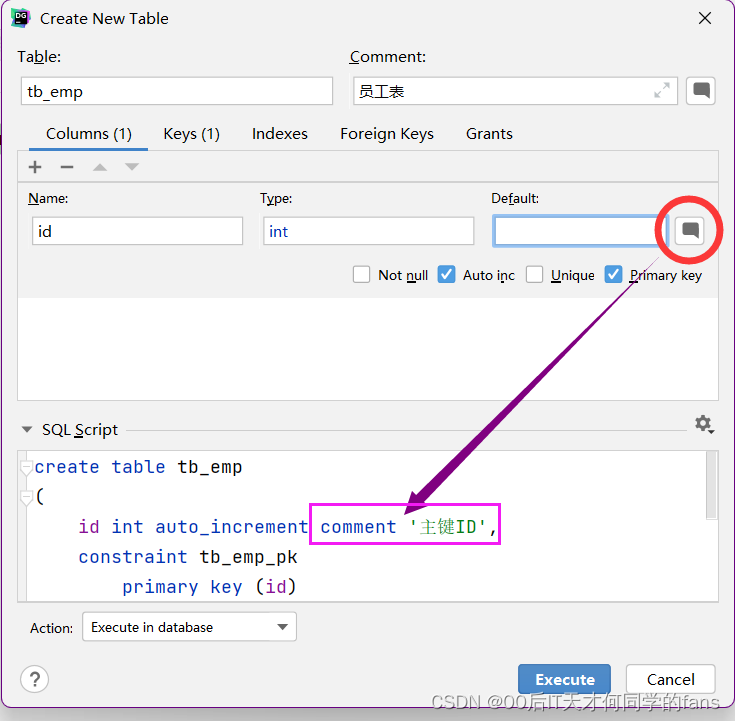Collapse the create table fold marker in the script

26,468
